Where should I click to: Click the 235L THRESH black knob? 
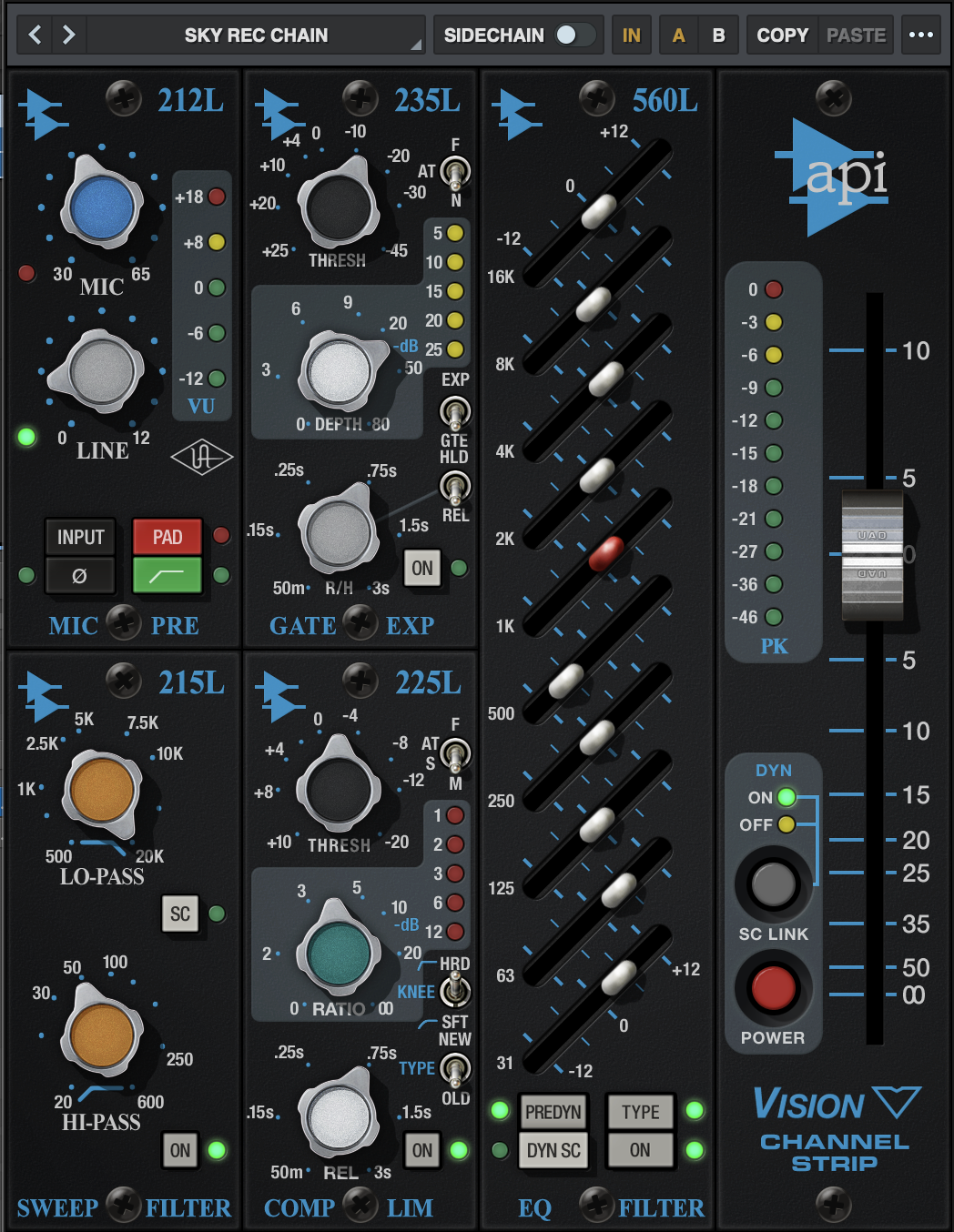coord(339,207)
